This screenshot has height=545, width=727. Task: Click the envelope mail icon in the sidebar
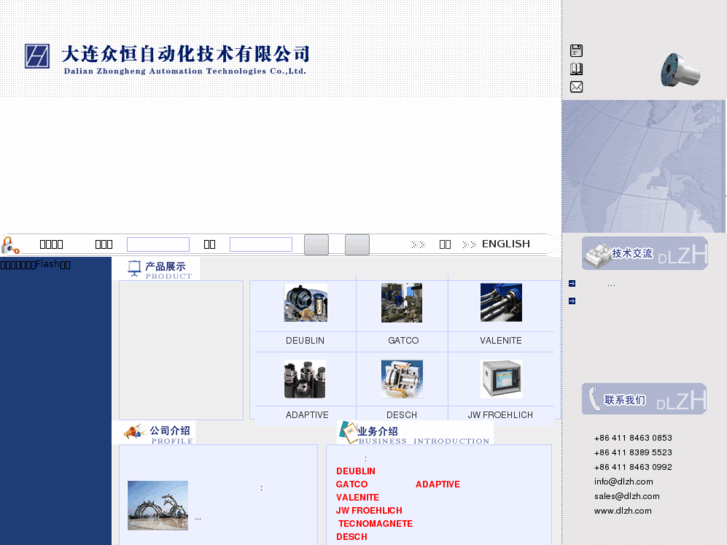[576, 87]
